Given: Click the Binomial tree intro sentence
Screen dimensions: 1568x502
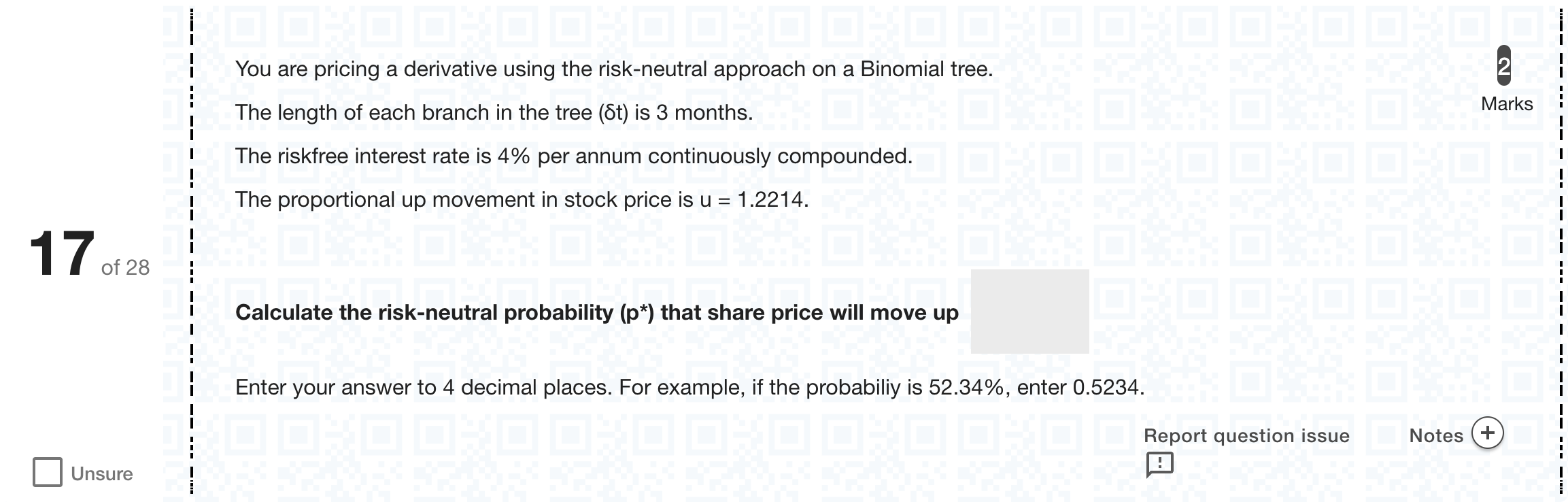Looking at the screenshot, I should click(614, 69).
